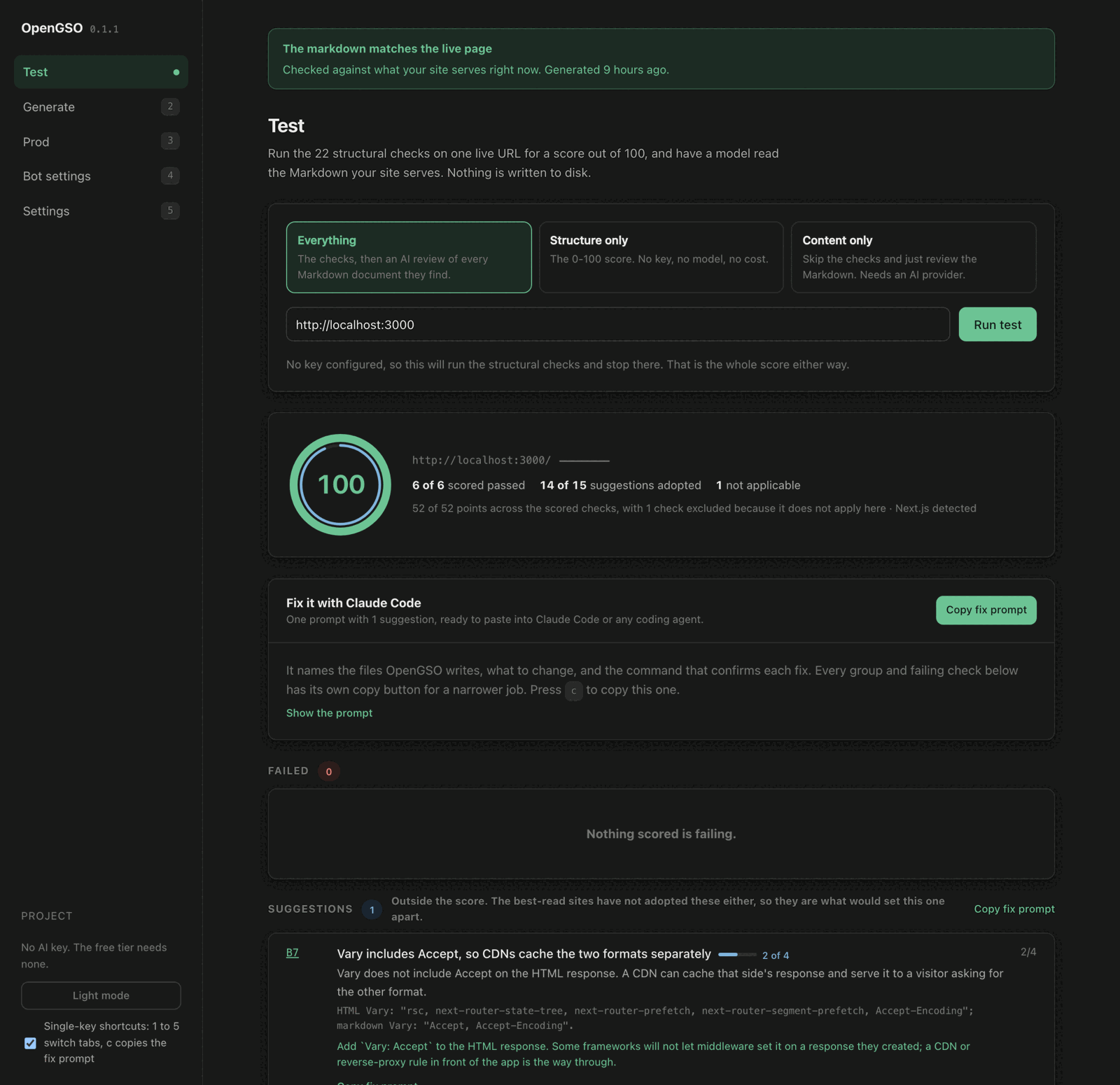Open the Test tab in sidebar

(x=101, y=72)
